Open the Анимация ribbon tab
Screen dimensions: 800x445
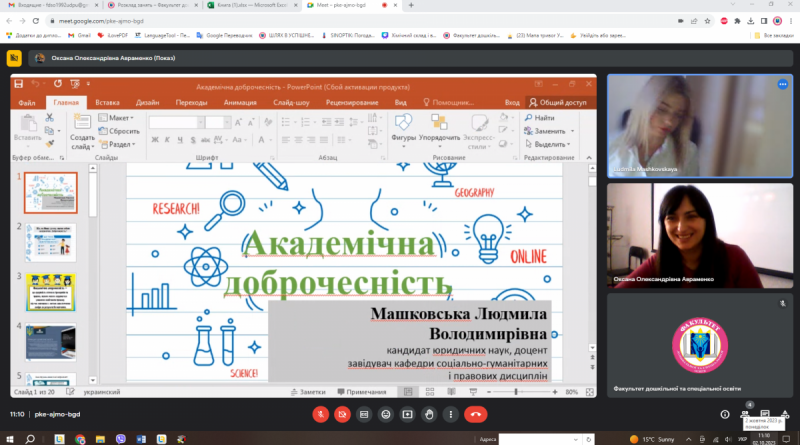(x=240, y=103)
